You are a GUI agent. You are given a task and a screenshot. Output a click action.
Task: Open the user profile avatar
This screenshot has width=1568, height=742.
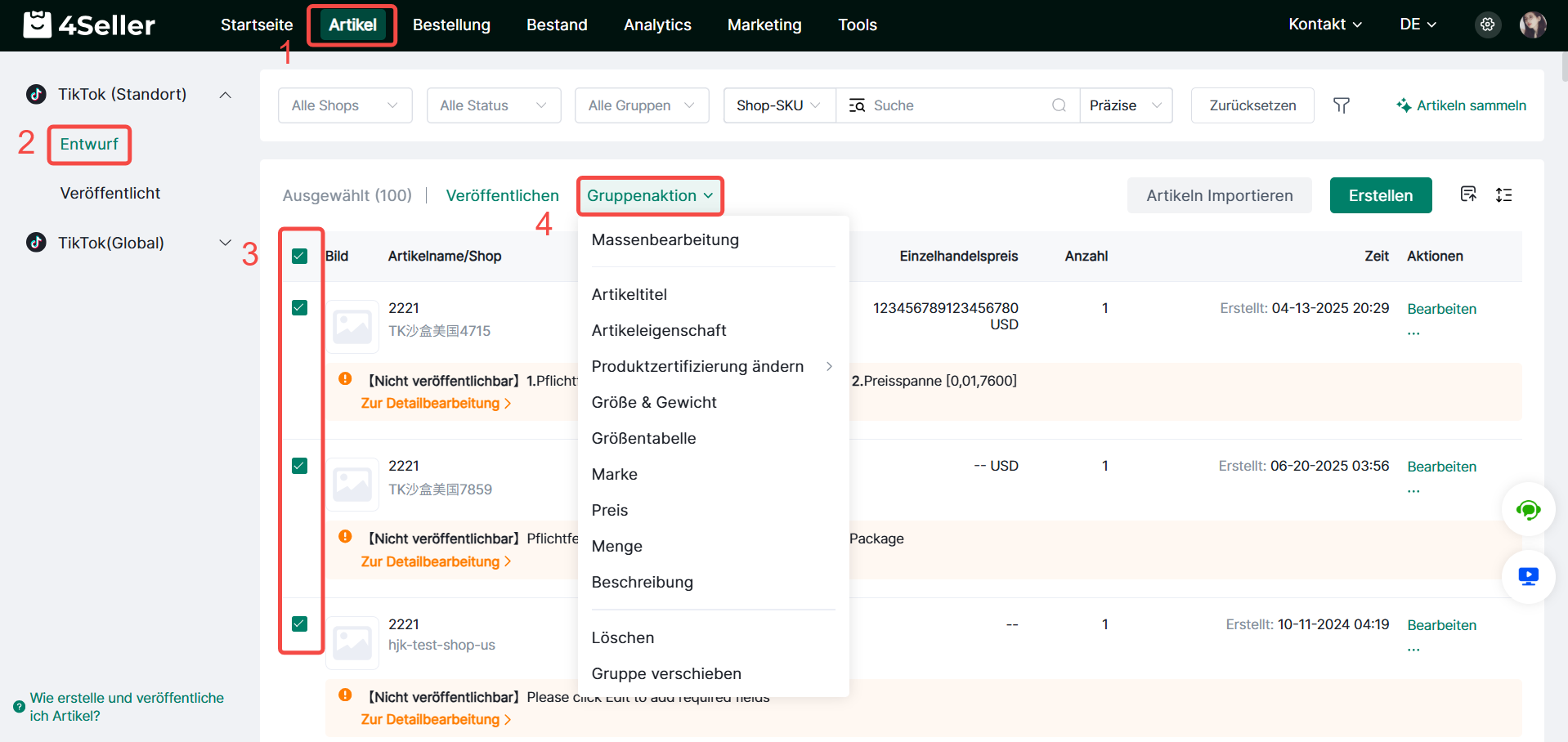pyautogui.click(x=1532, y=25)
